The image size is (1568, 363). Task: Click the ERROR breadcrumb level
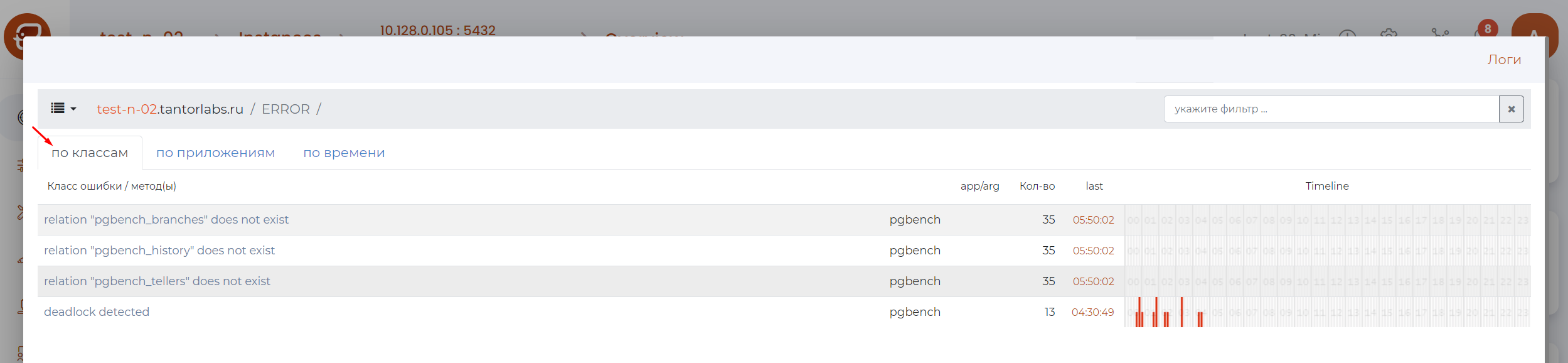tap(285, 109)
